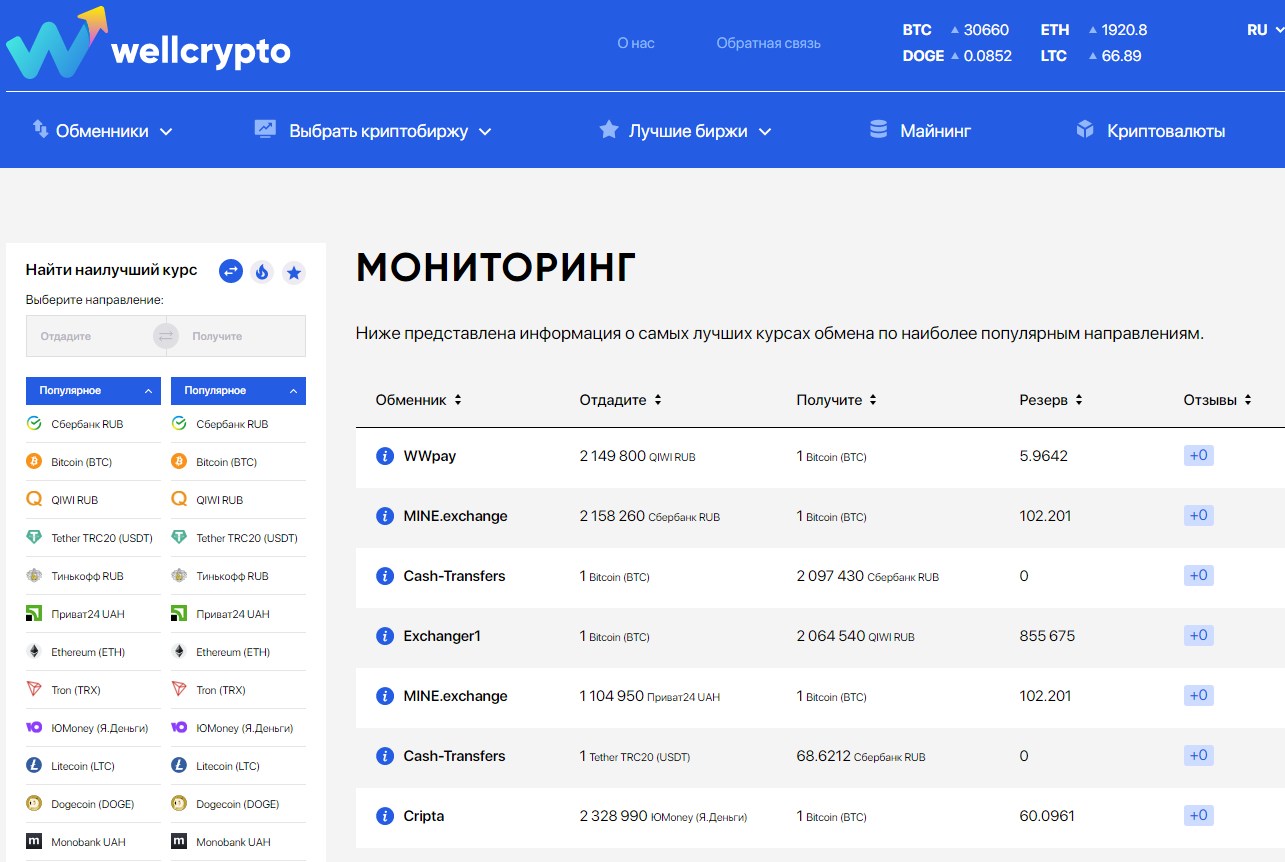The width and height of the screenshot is (1285, 862).
Task: Select Сбербанк RUB in give column
Action: (x=93, y=424)
